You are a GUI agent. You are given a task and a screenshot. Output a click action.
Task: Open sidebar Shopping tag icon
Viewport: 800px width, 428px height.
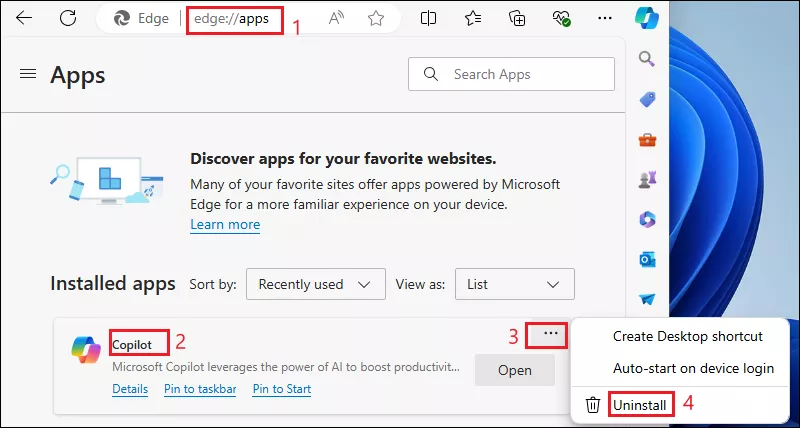(647, 99)
